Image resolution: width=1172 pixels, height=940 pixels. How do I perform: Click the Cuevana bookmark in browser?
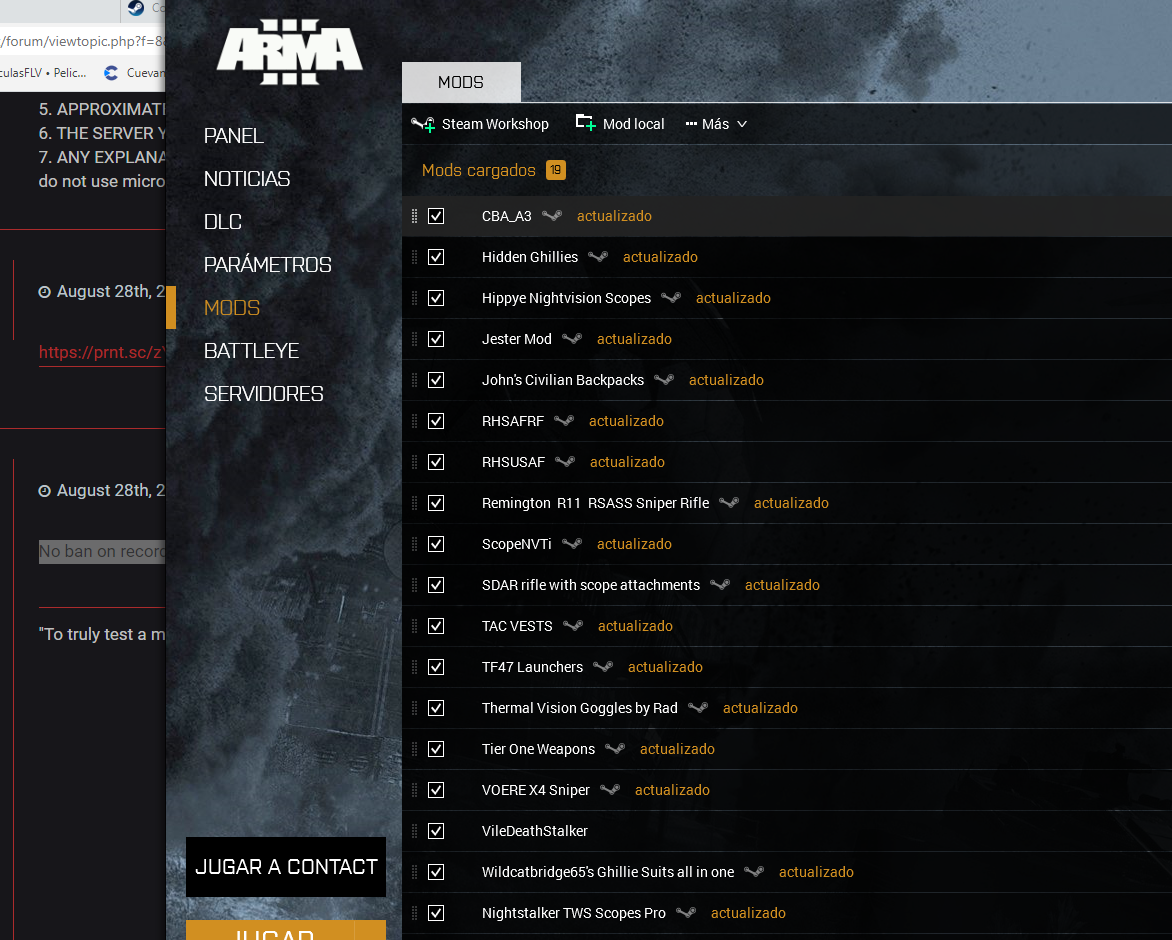(x=135, y=72)
